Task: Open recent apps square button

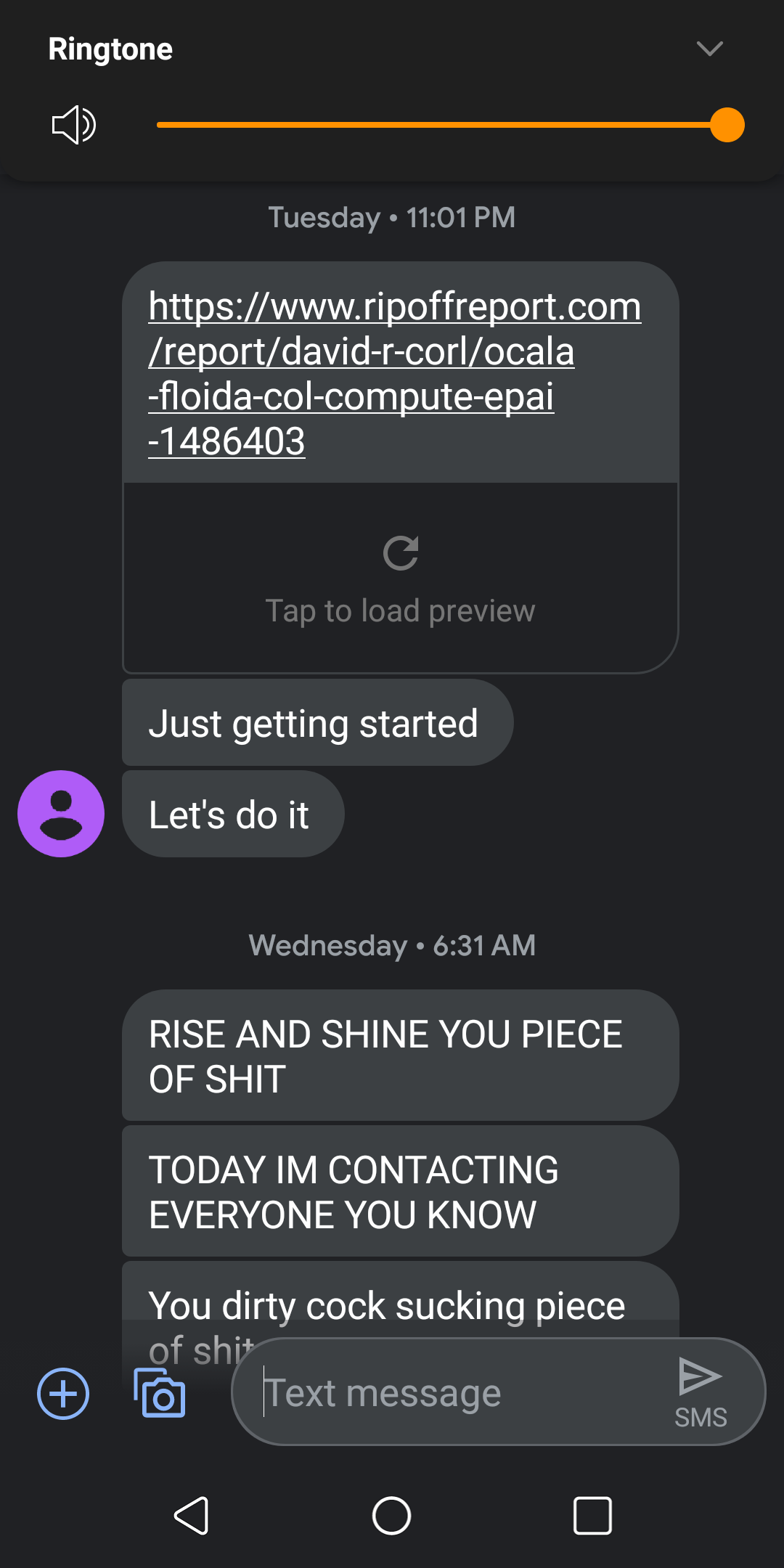Action: coord(592,1516)
